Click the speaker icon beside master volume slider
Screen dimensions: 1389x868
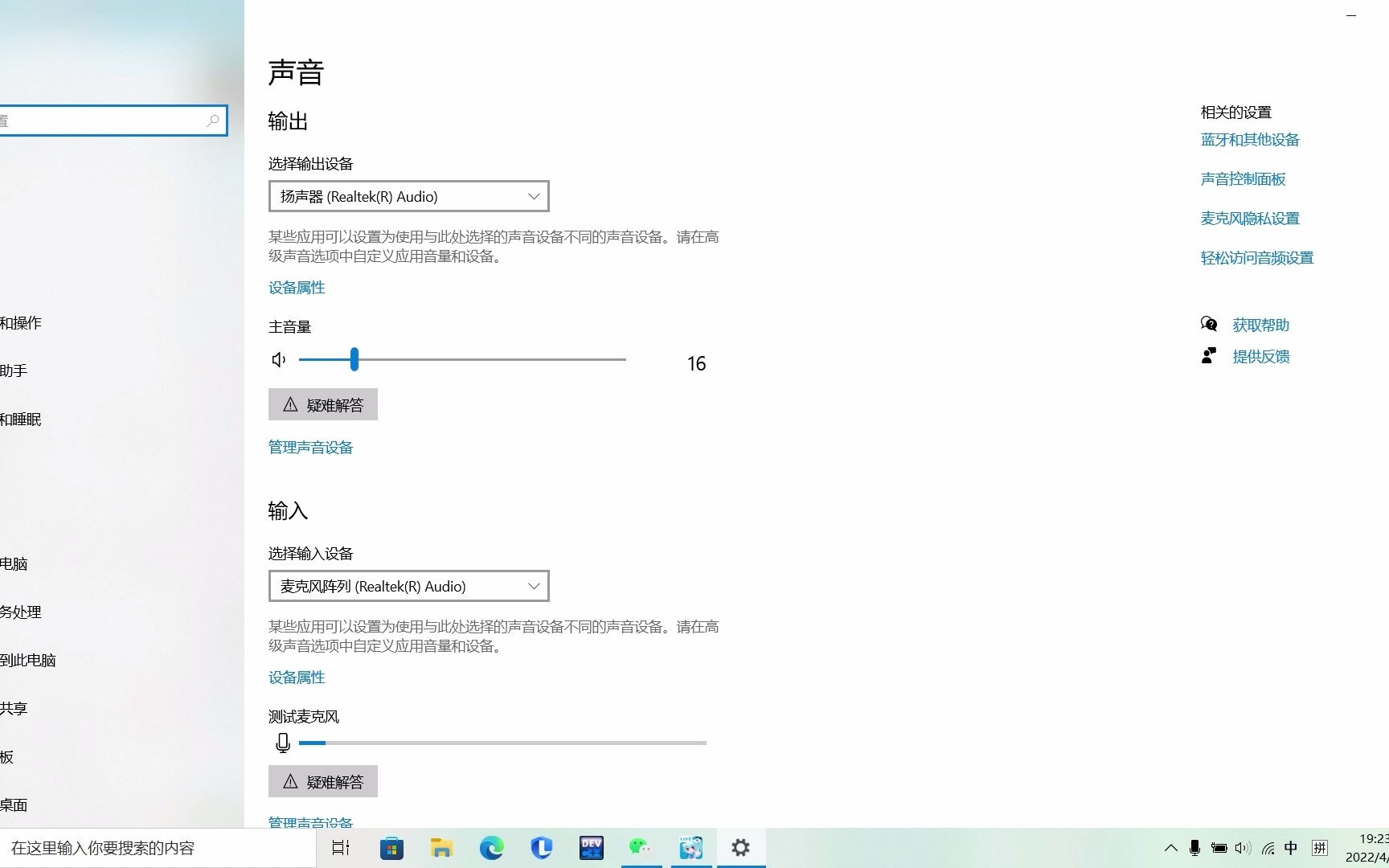279,359
